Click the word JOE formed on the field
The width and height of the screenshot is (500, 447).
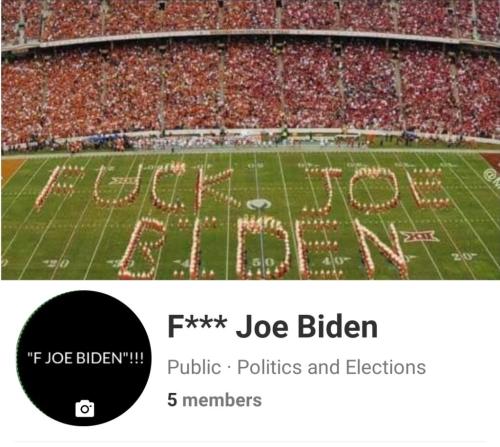[378, 189]
